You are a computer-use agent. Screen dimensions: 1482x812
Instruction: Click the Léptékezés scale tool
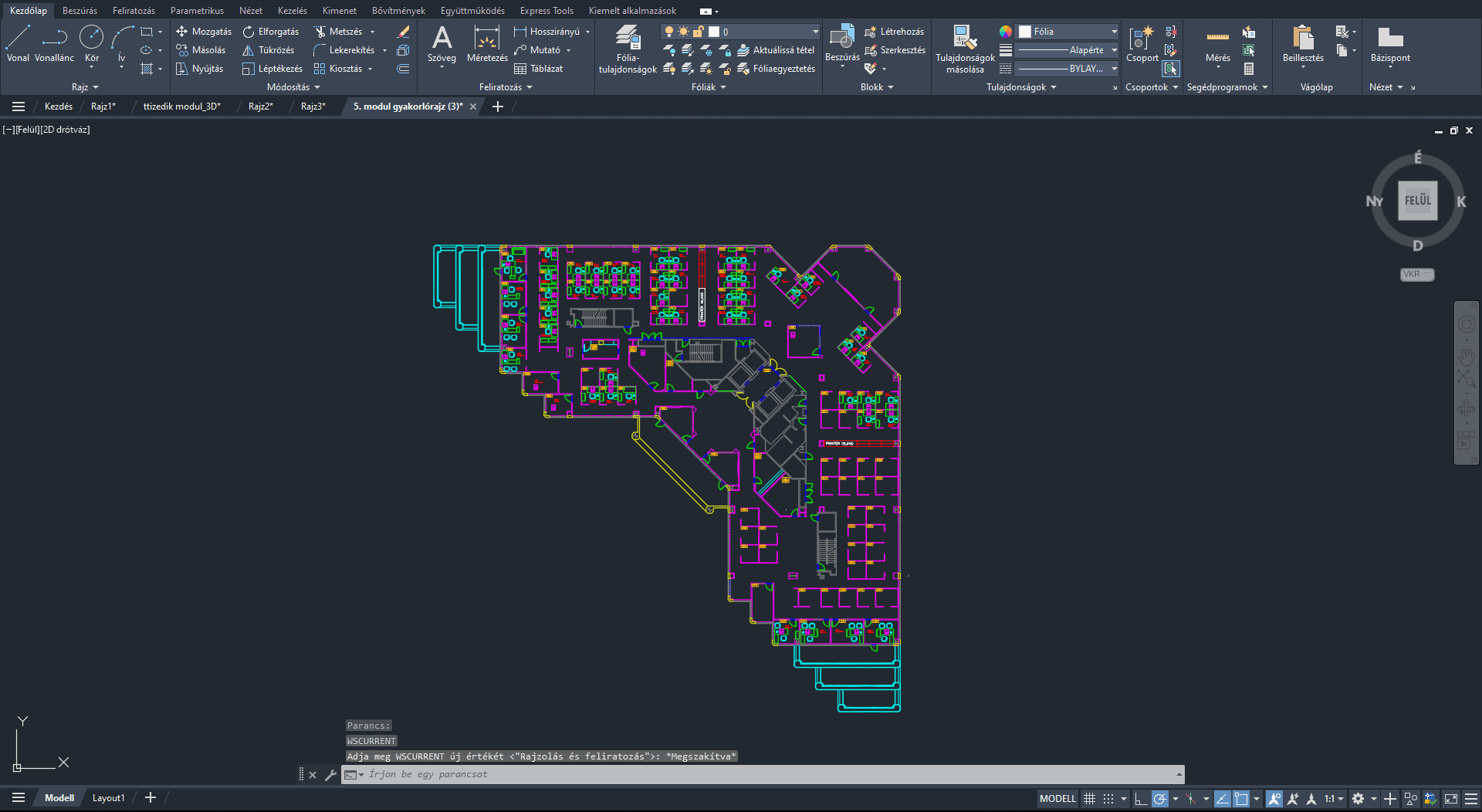[272, 69]
